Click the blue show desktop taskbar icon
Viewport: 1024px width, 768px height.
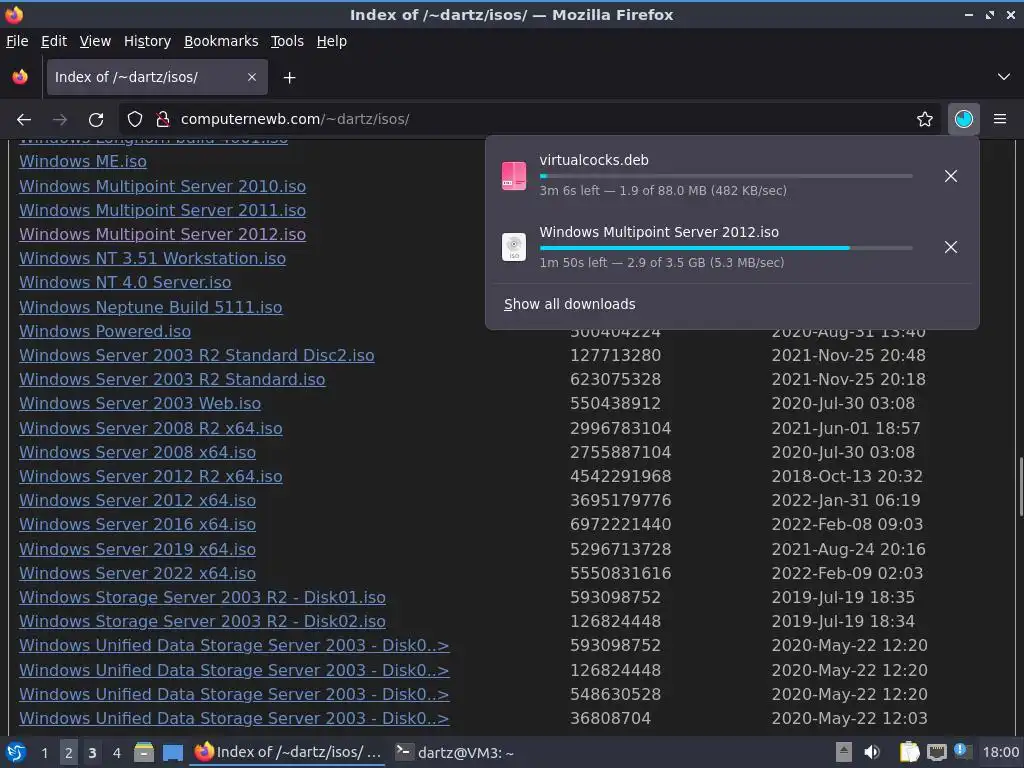172,752
